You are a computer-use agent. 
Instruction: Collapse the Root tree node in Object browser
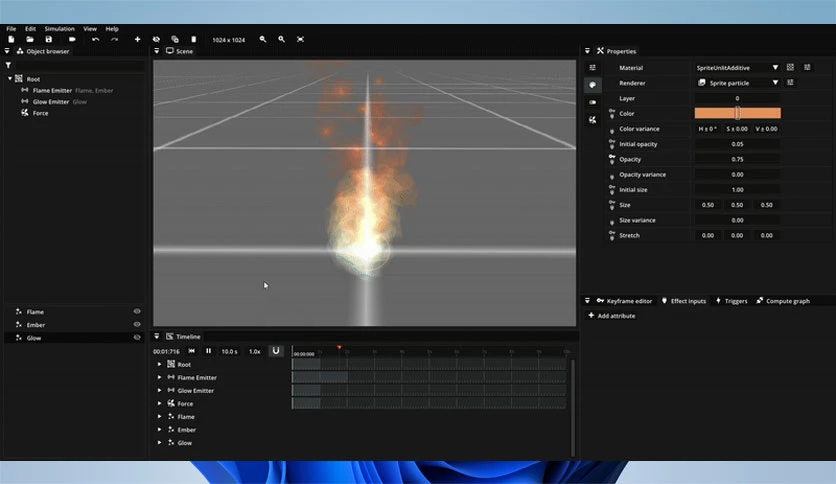[10, 79]
